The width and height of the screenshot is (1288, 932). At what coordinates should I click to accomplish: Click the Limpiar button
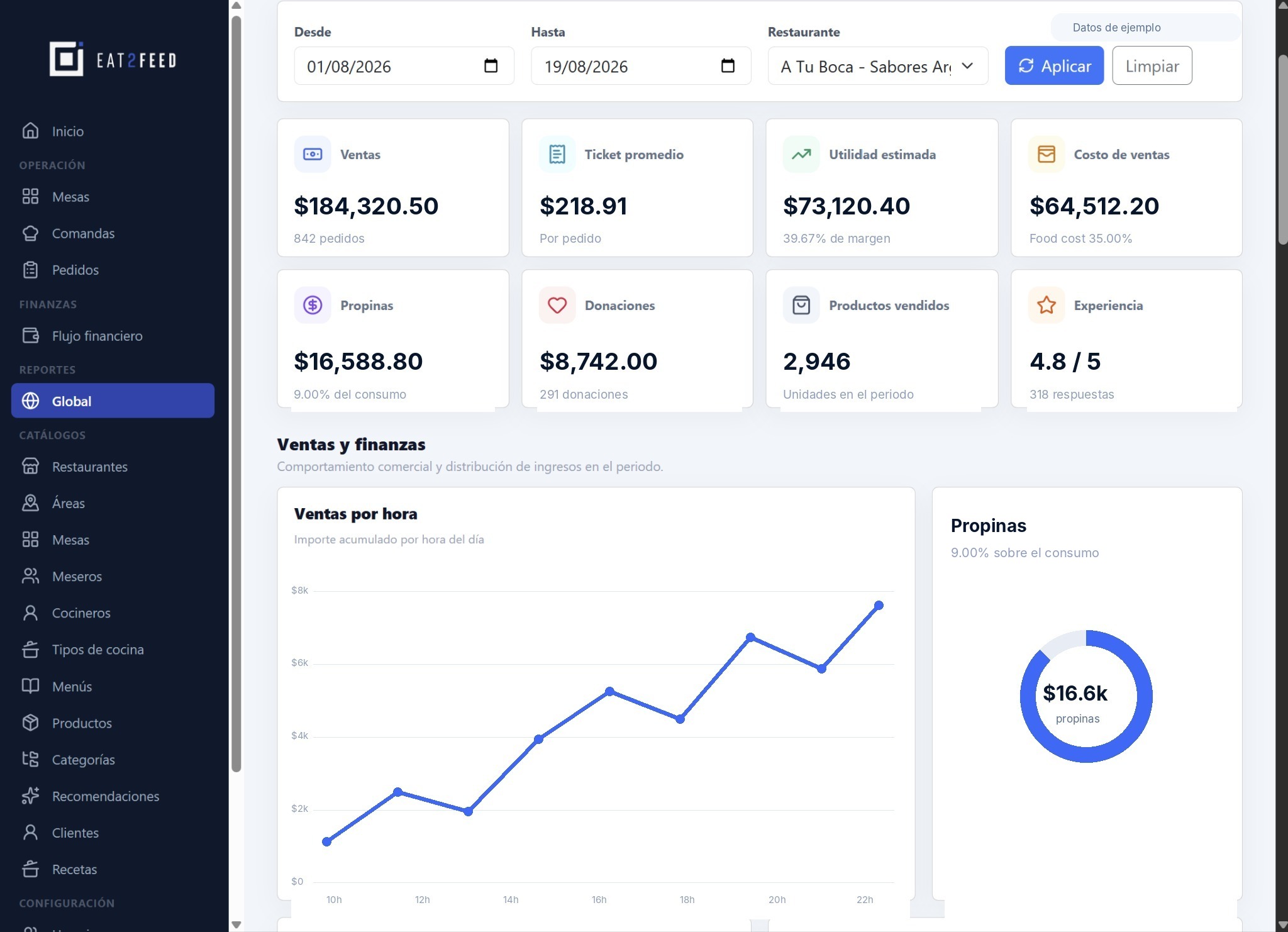(x=1152, y=65)
